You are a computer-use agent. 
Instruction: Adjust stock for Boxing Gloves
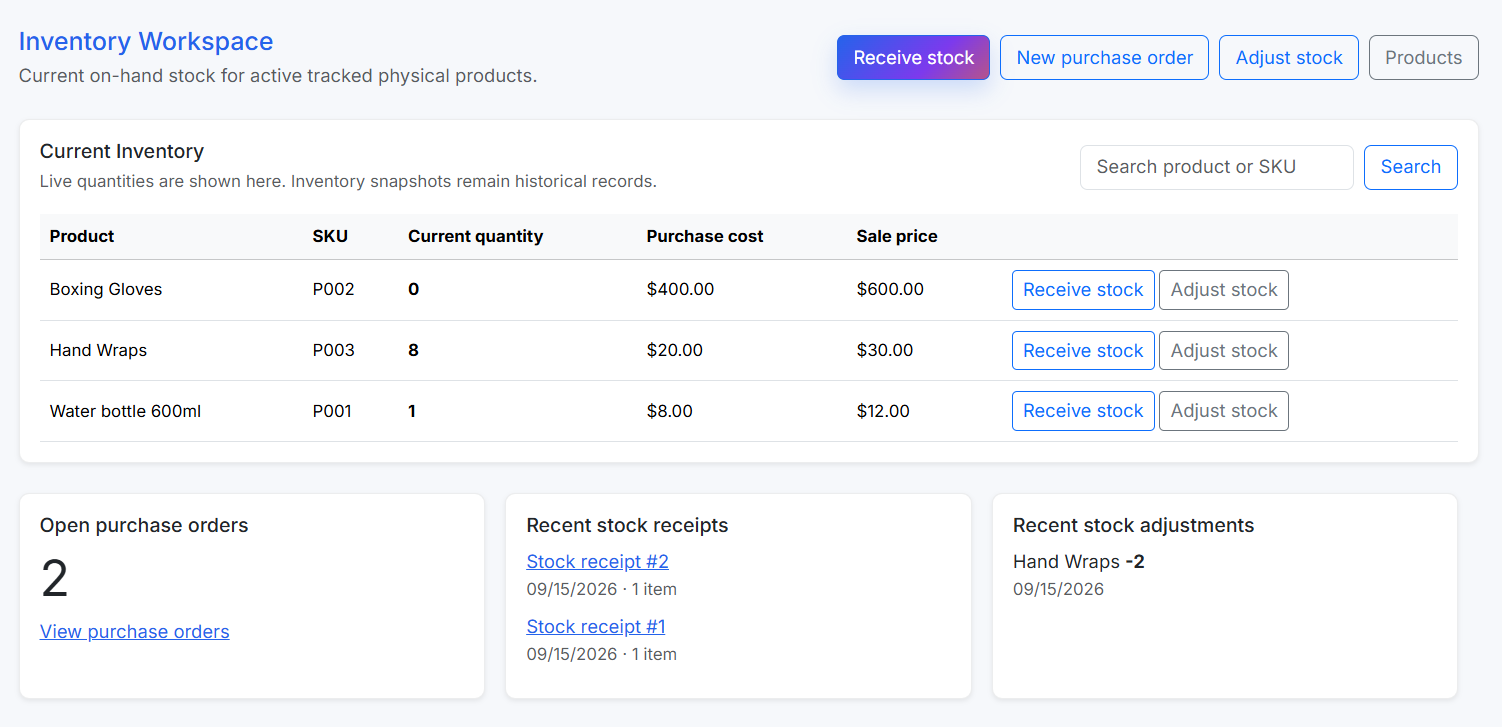1224,290
